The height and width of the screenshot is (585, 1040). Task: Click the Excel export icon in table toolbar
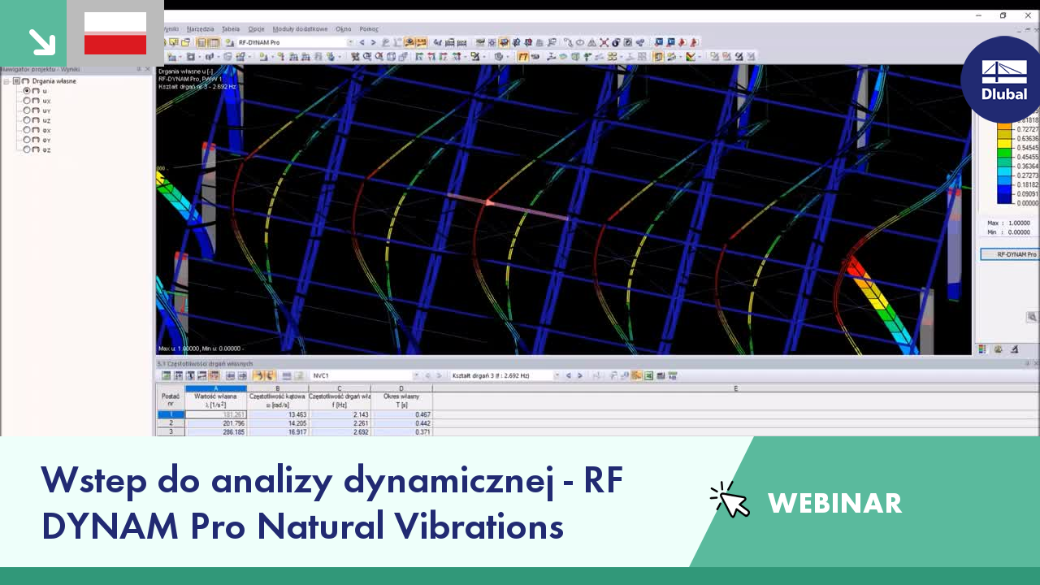coord(649,376)
